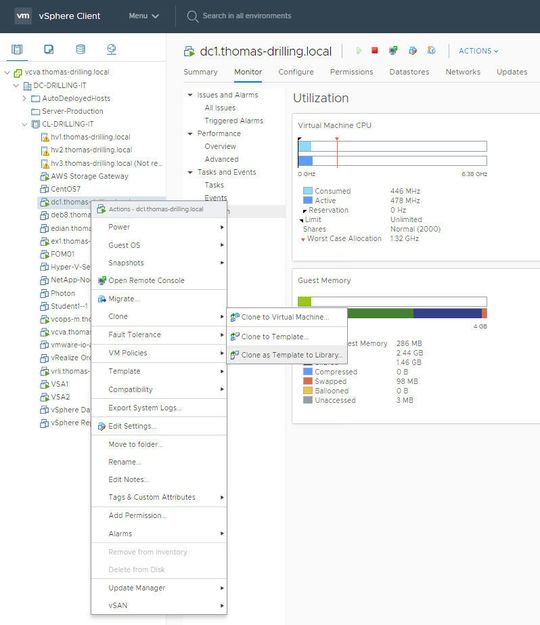Click the VM icon of AWS Storage Gateway
Image resolution: width=540 pixels, height=625 pixels.
tap(44, 176)
